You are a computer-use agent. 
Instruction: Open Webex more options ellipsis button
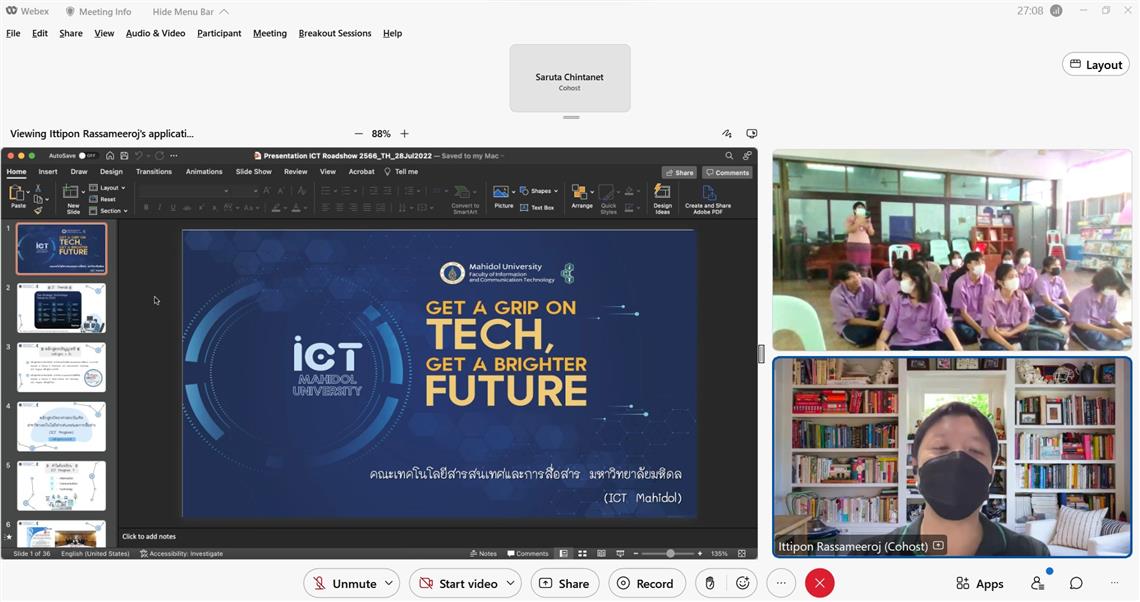click(781, 583)
